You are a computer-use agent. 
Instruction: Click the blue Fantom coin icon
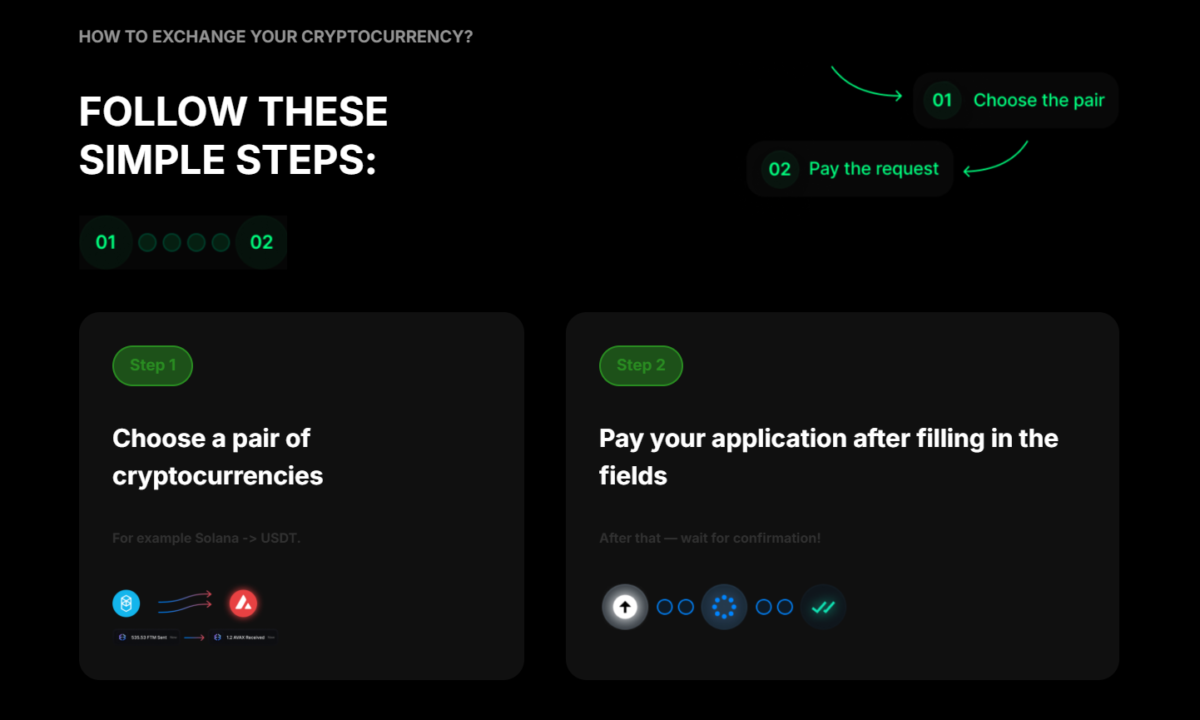click(x=126, y=604)
